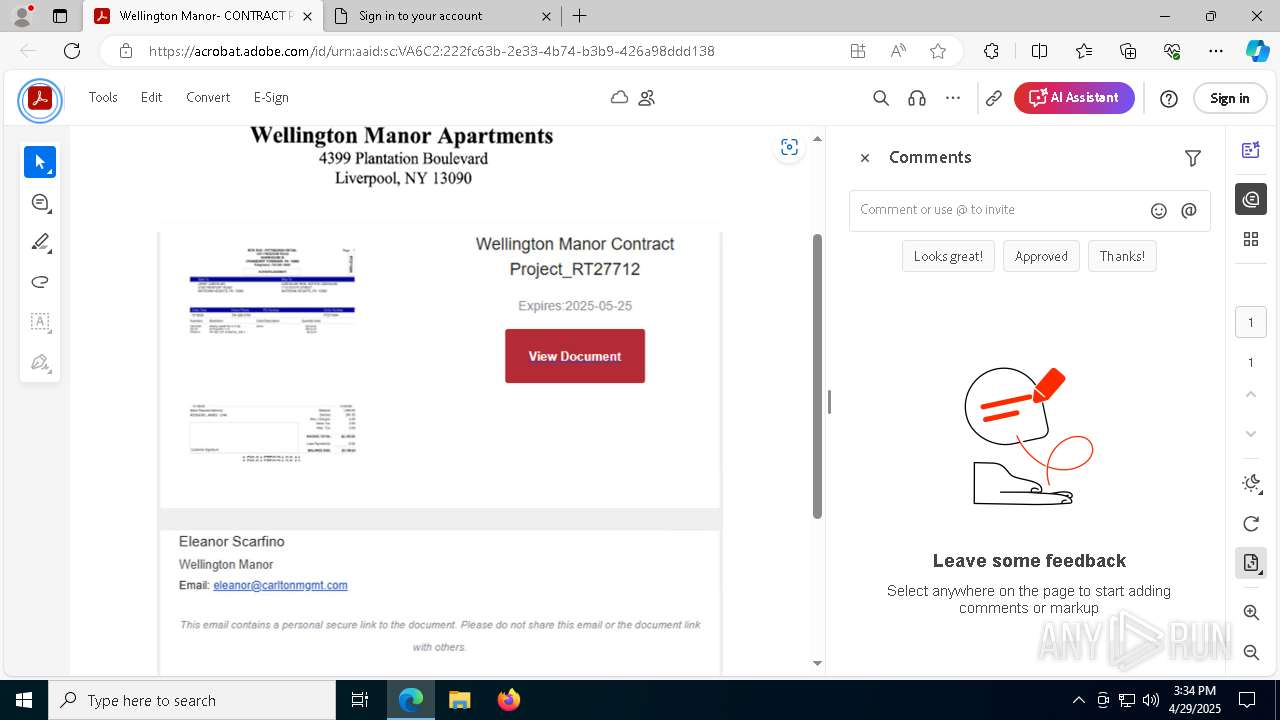Open Edge settings and more menu
Viewport: 1280px width, 720px height.
coord(1216,51)
